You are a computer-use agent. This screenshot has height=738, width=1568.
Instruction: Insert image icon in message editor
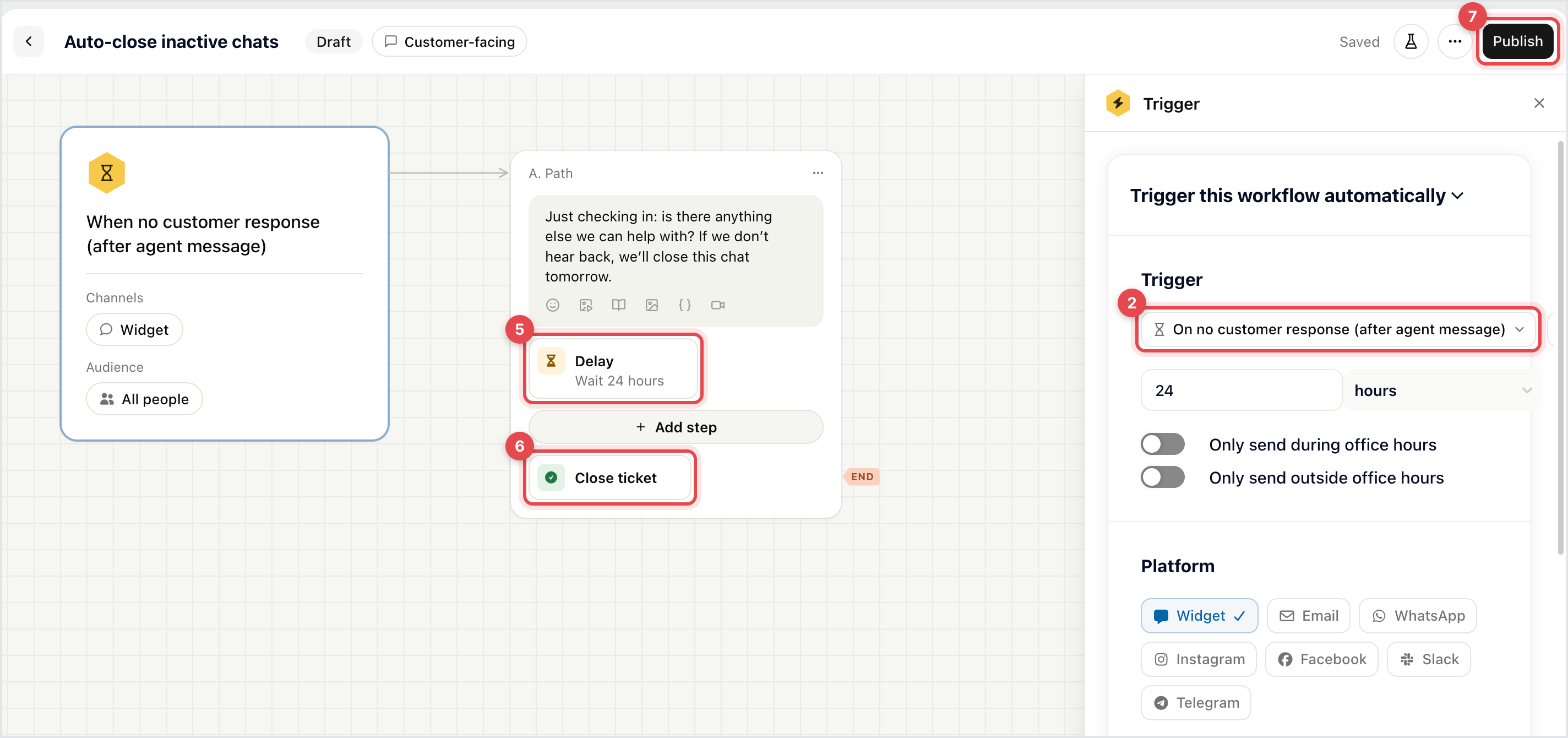click(x=652, y=305)
